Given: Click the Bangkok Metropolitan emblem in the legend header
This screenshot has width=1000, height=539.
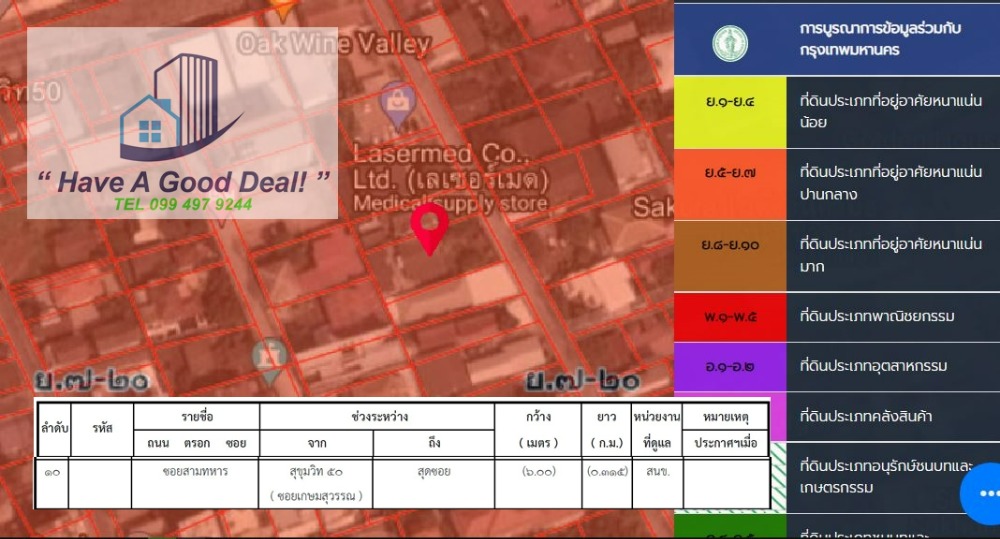Looking at the screenshot, I should point(730,43).
